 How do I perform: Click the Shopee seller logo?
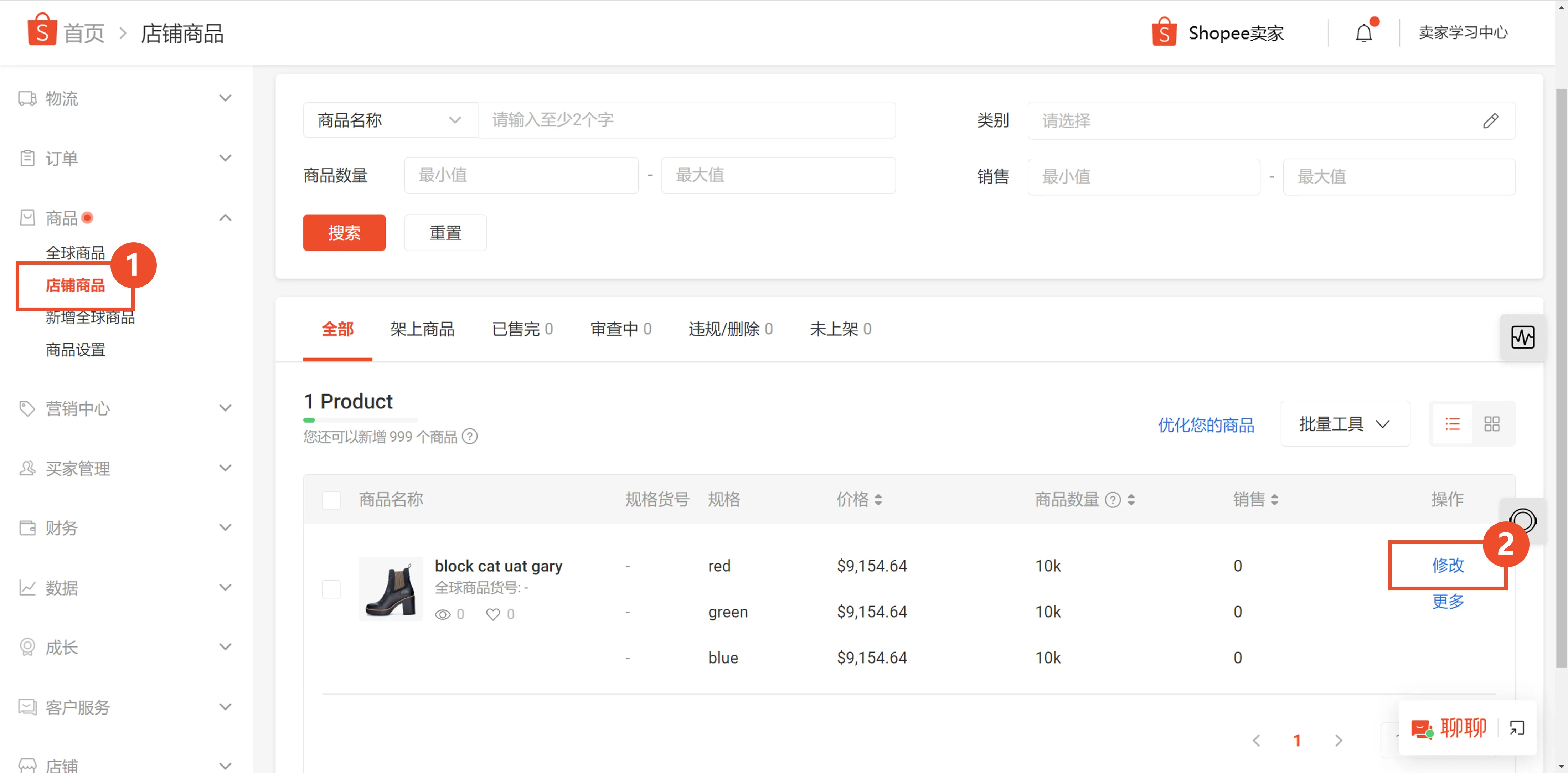coord(1165,32)
